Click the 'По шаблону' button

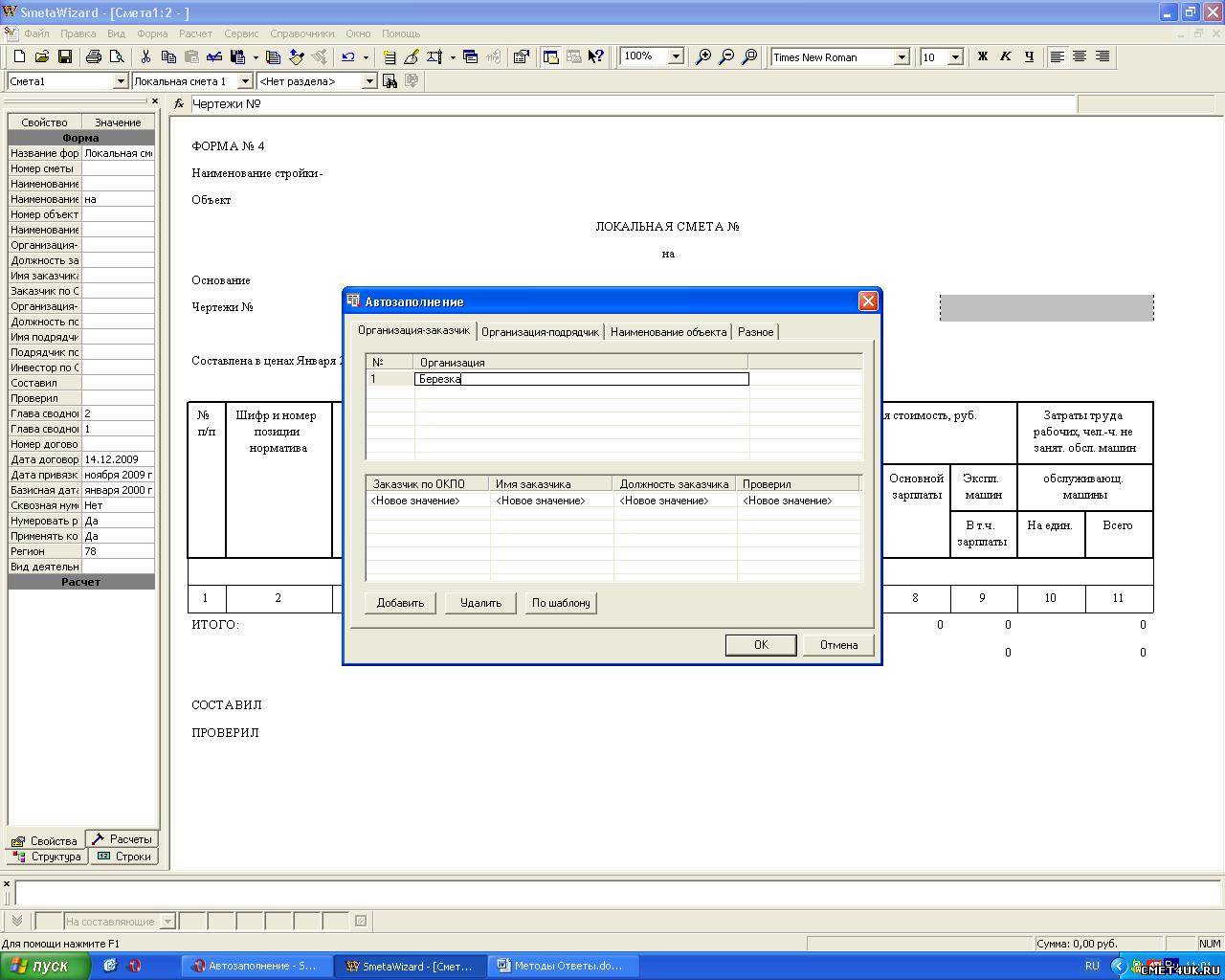pos(561,603)
